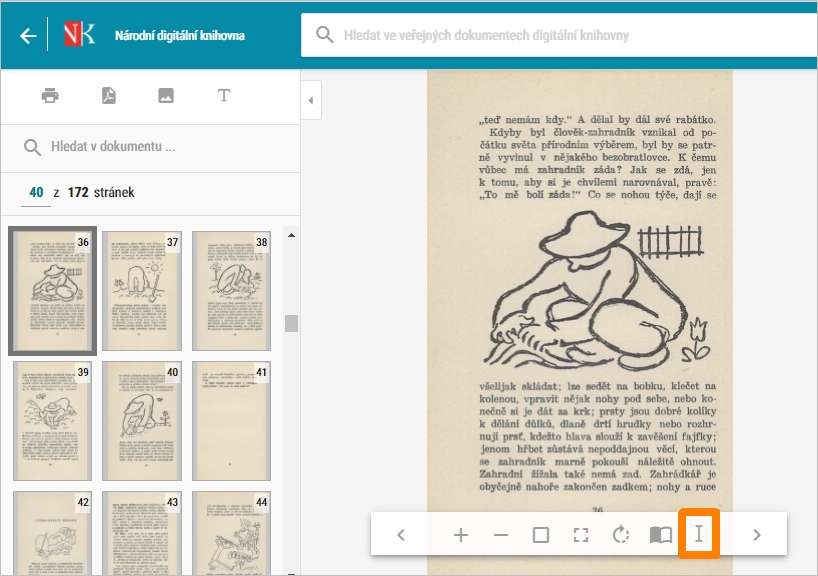The height and width of the screenshot is (576, 818).
Task: Open page thumbnail 40
Action: [142, 421]
